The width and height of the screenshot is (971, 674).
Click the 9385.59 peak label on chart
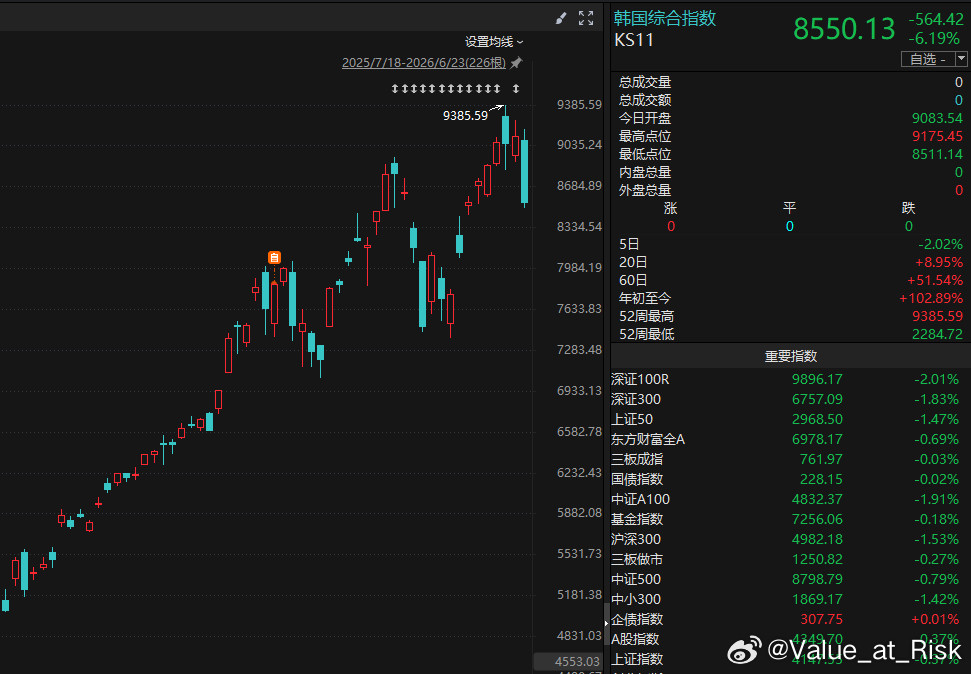(x=465, y=116)
